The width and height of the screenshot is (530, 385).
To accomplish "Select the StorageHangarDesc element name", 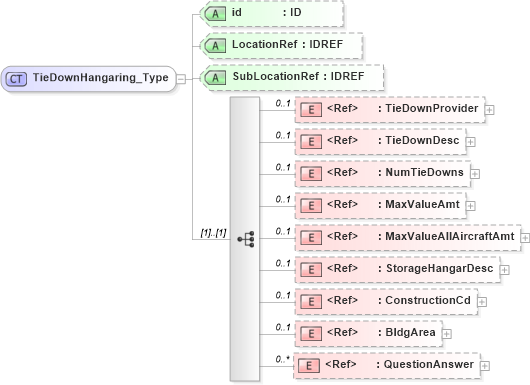I will [439, 268].
